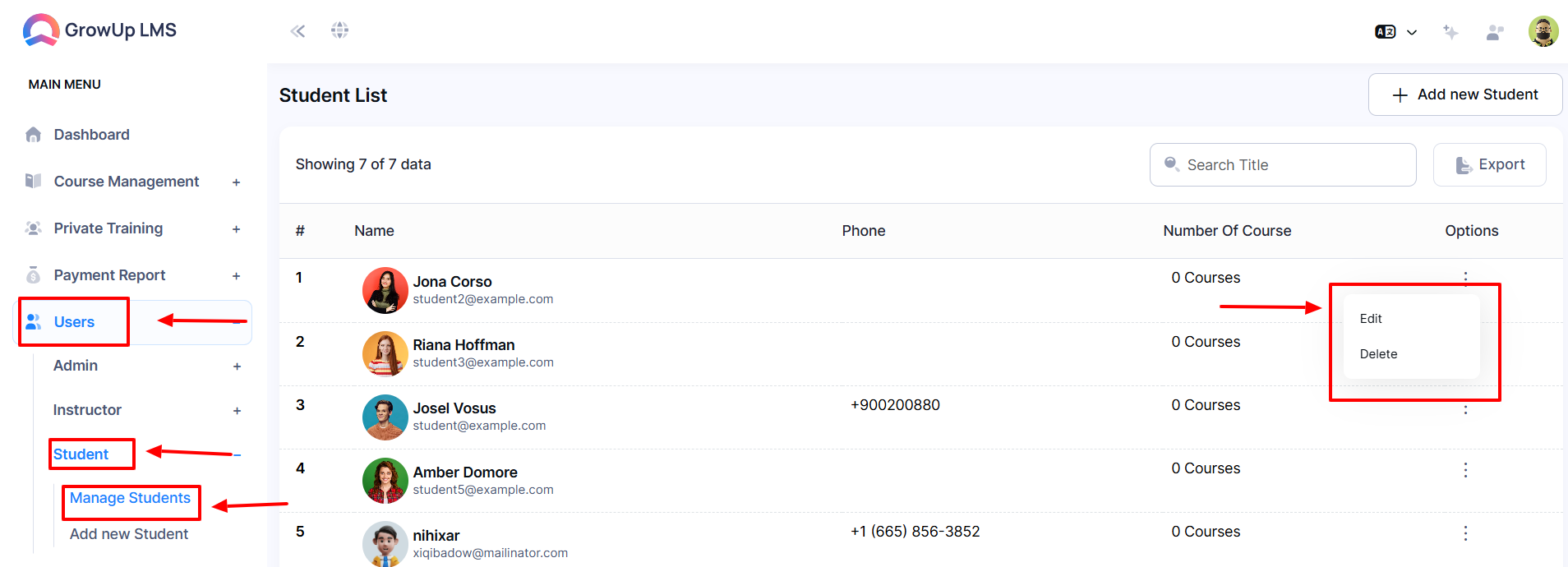The height and width of the screenshot is (567, 1568).
Task: Export the student list
Action: 1489,164
